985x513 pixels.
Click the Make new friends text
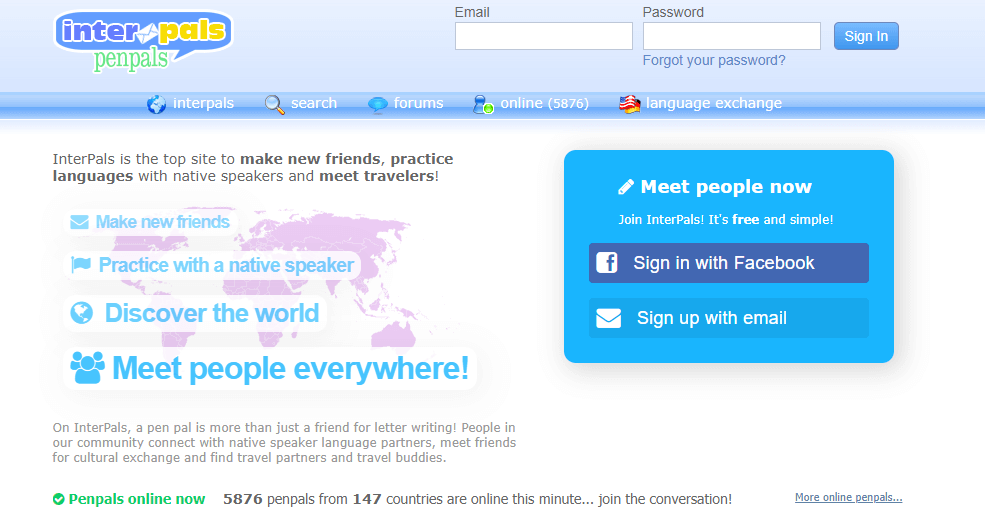[163, 222]
